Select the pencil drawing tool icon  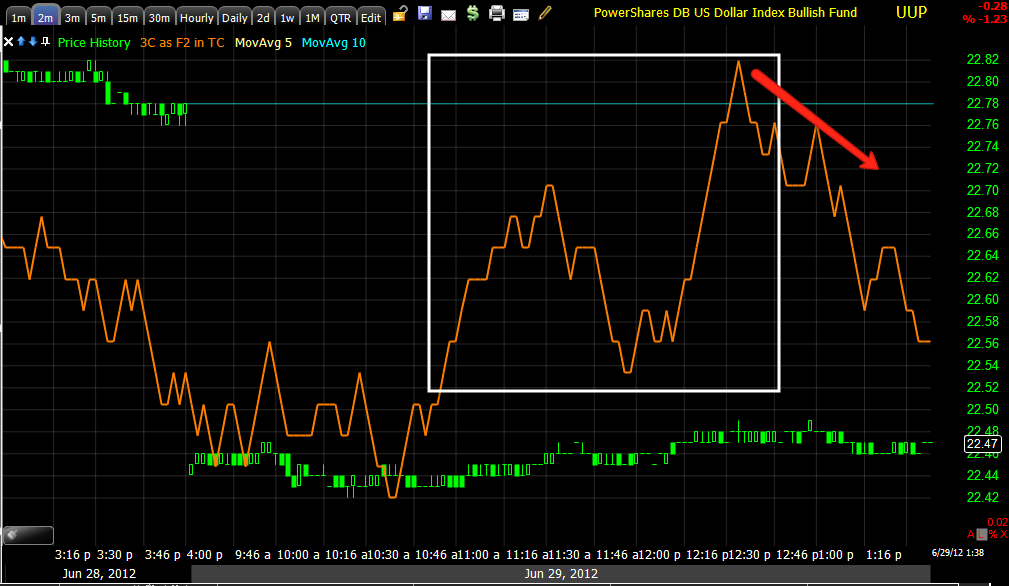pos(545,13)
